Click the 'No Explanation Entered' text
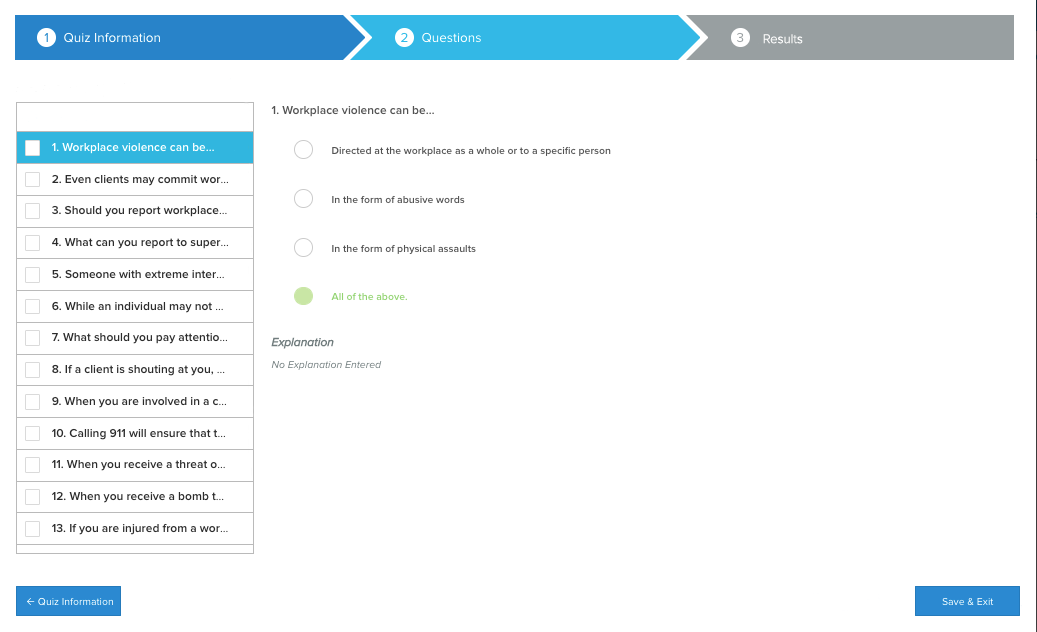The width and height of the screenshot is (1037, 632). (326, 364)
